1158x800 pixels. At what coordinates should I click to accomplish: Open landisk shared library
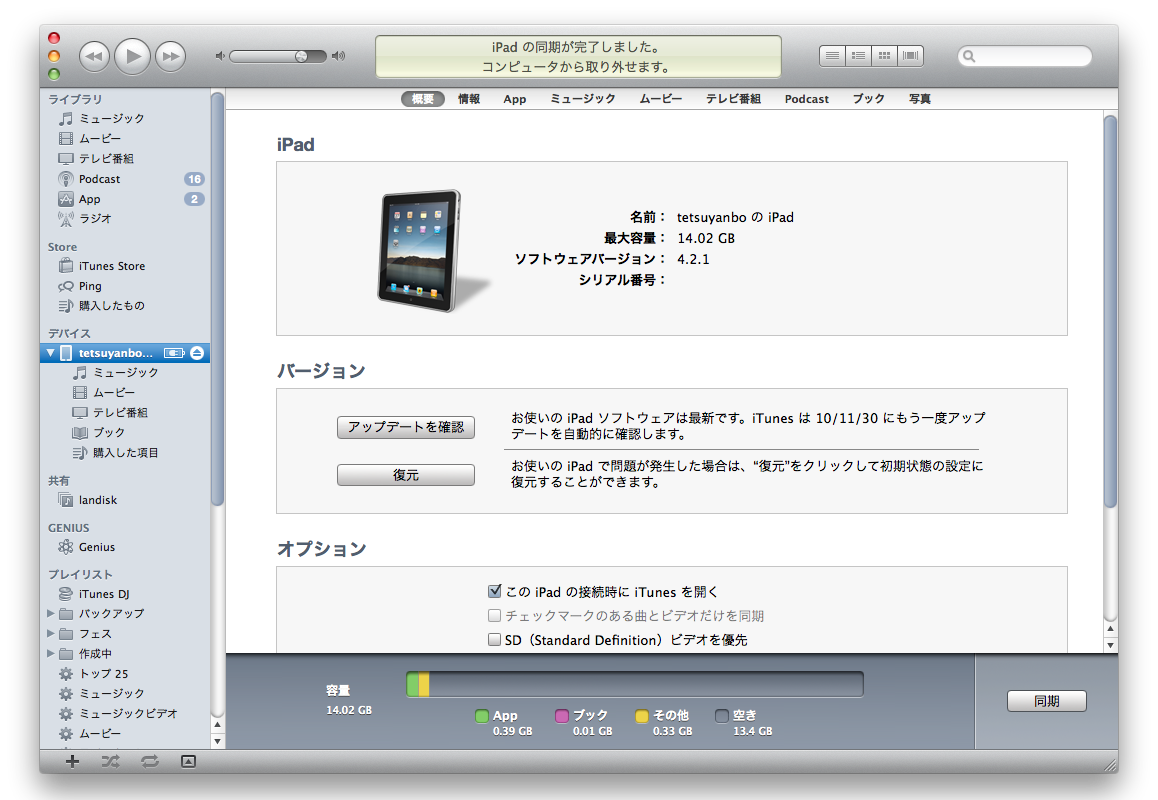click(x=125, y=500)
